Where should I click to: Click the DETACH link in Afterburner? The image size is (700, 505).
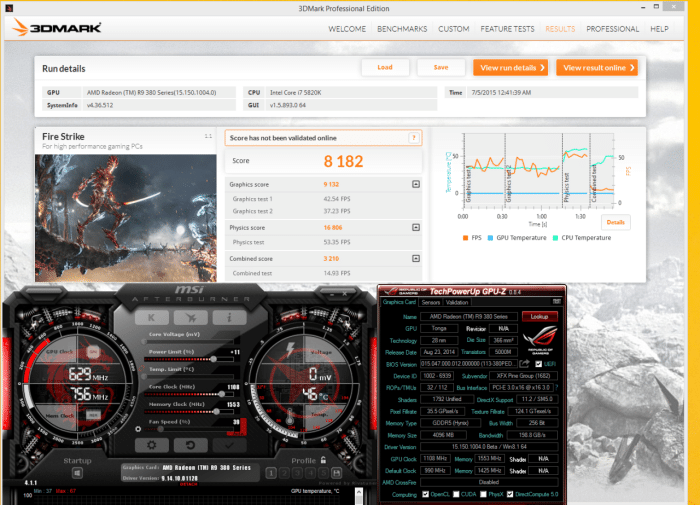coord(188,484)
